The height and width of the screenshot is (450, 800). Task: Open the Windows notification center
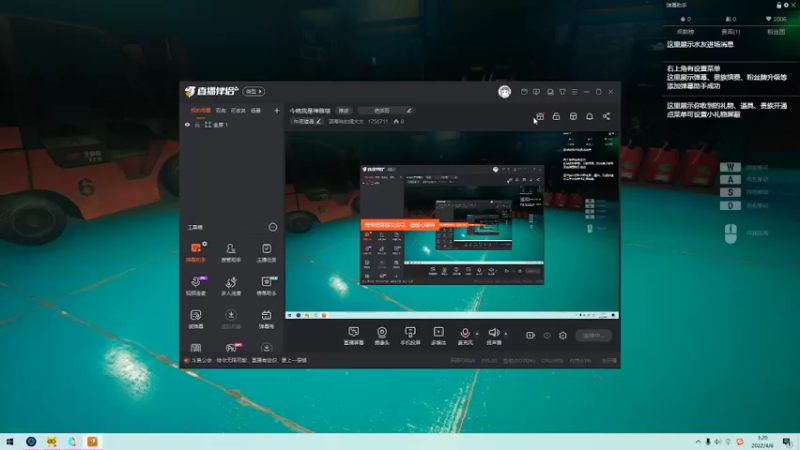tap(788, 441)
